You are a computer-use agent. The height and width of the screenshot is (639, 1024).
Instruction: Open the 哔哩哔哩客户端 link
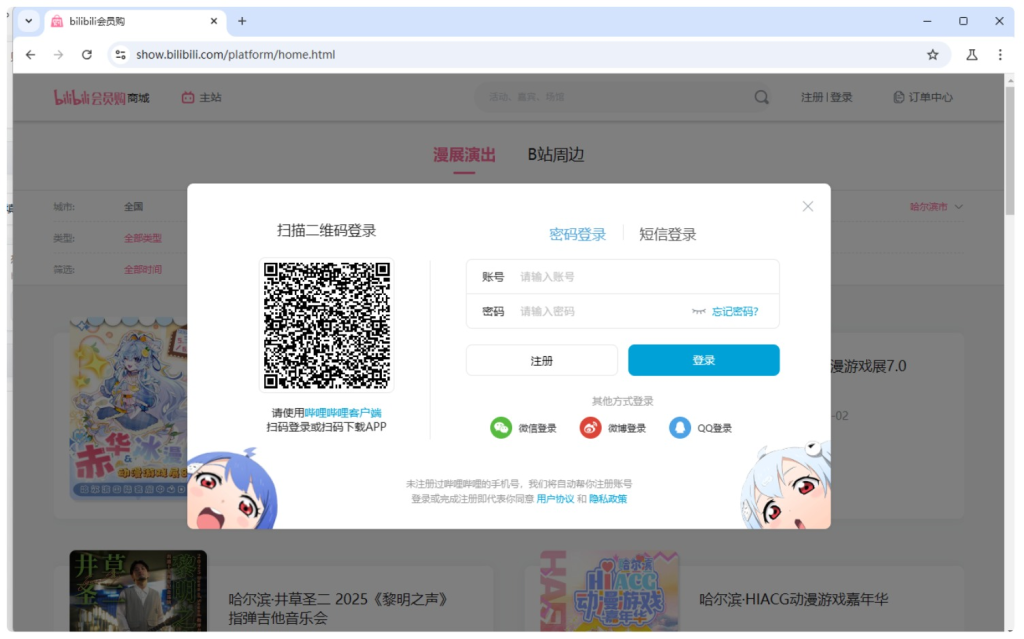(343, 413)
